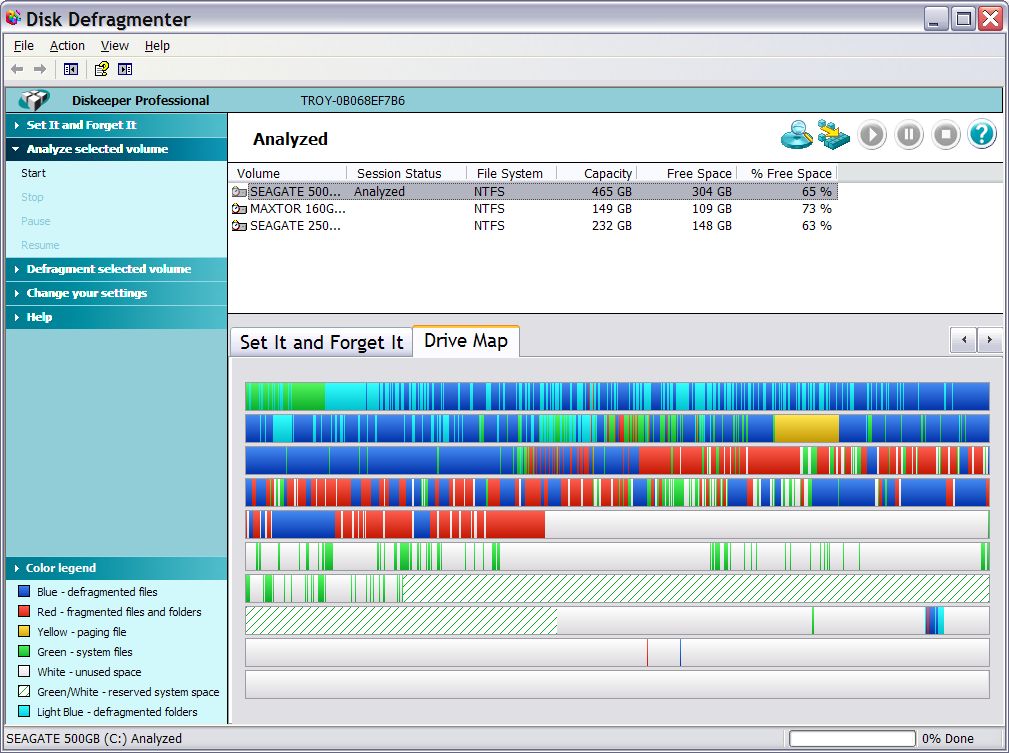This screenshot has height=753, width=1009.
Task: Open the View menu
Action: [115, 45]
